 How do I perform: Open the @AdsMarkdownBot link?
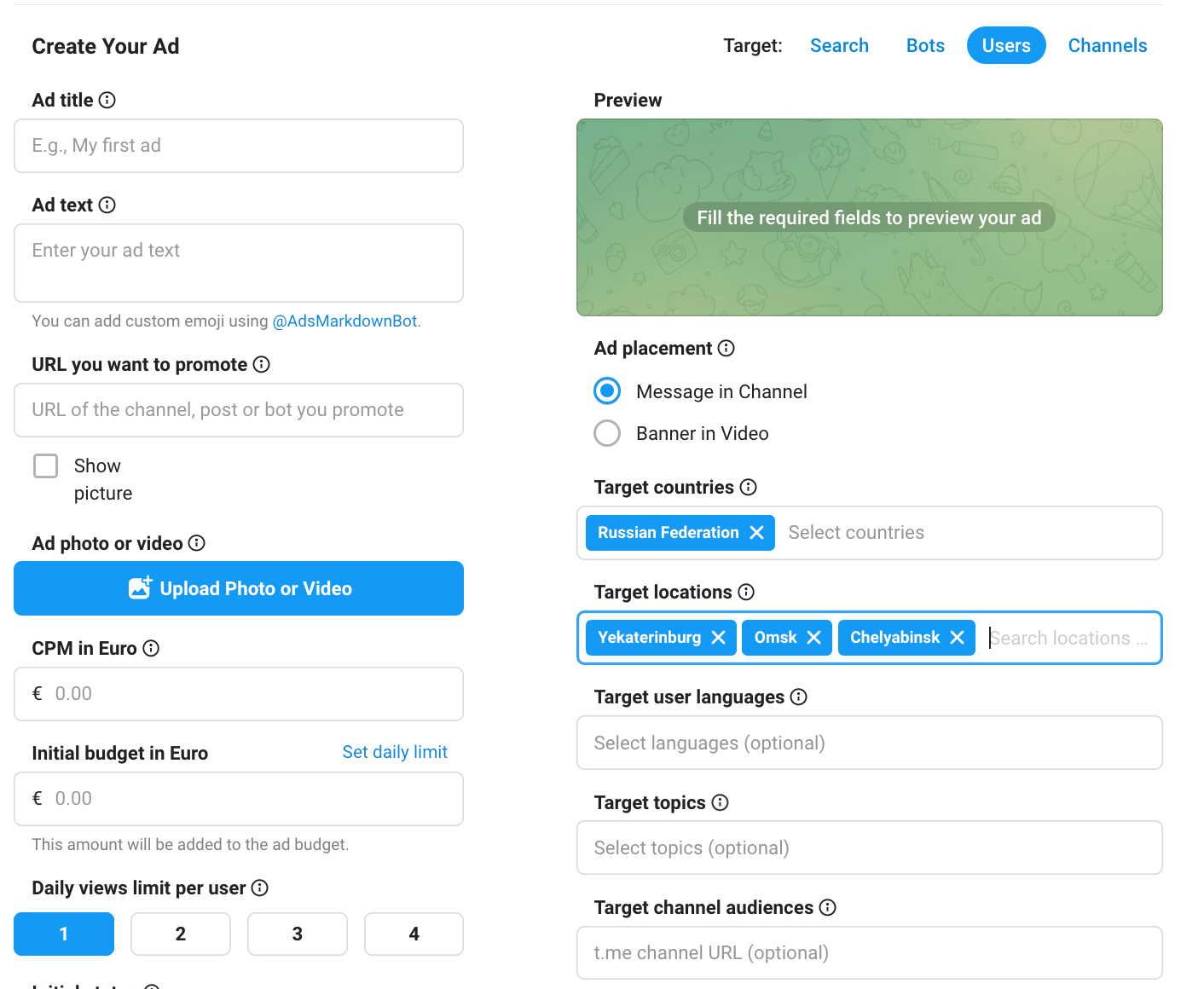[x=345, y=321]
